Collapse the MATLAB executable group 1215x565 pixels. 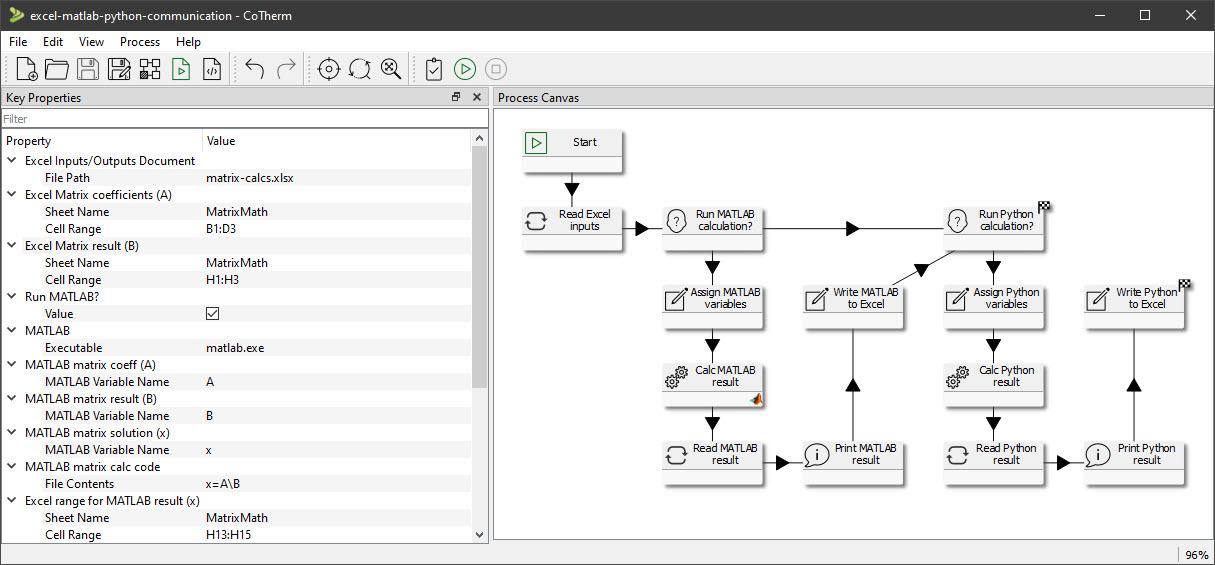(x=12, y=330)
